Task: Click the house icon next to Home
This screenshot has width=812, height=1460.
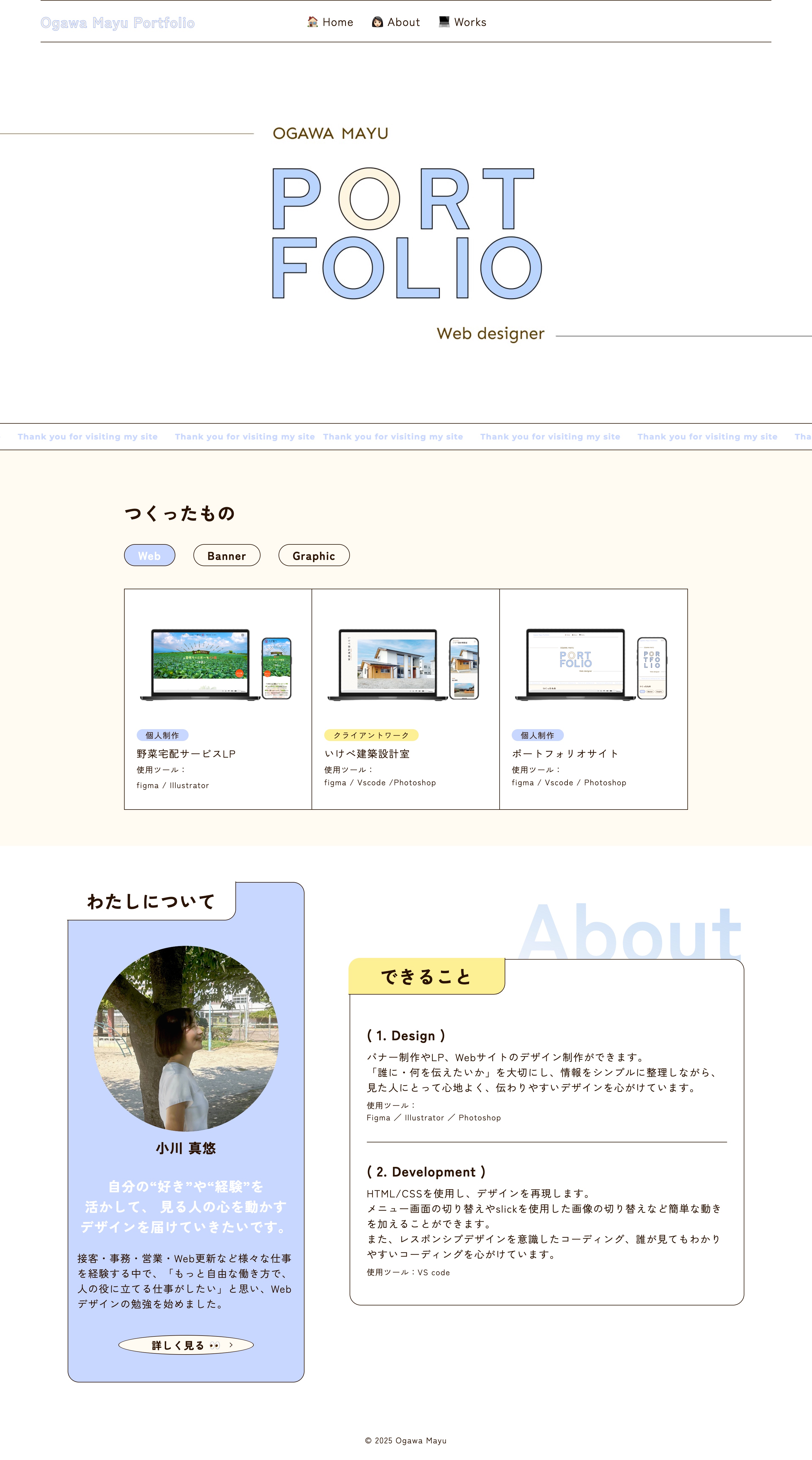Action: [x=312, y=22]
